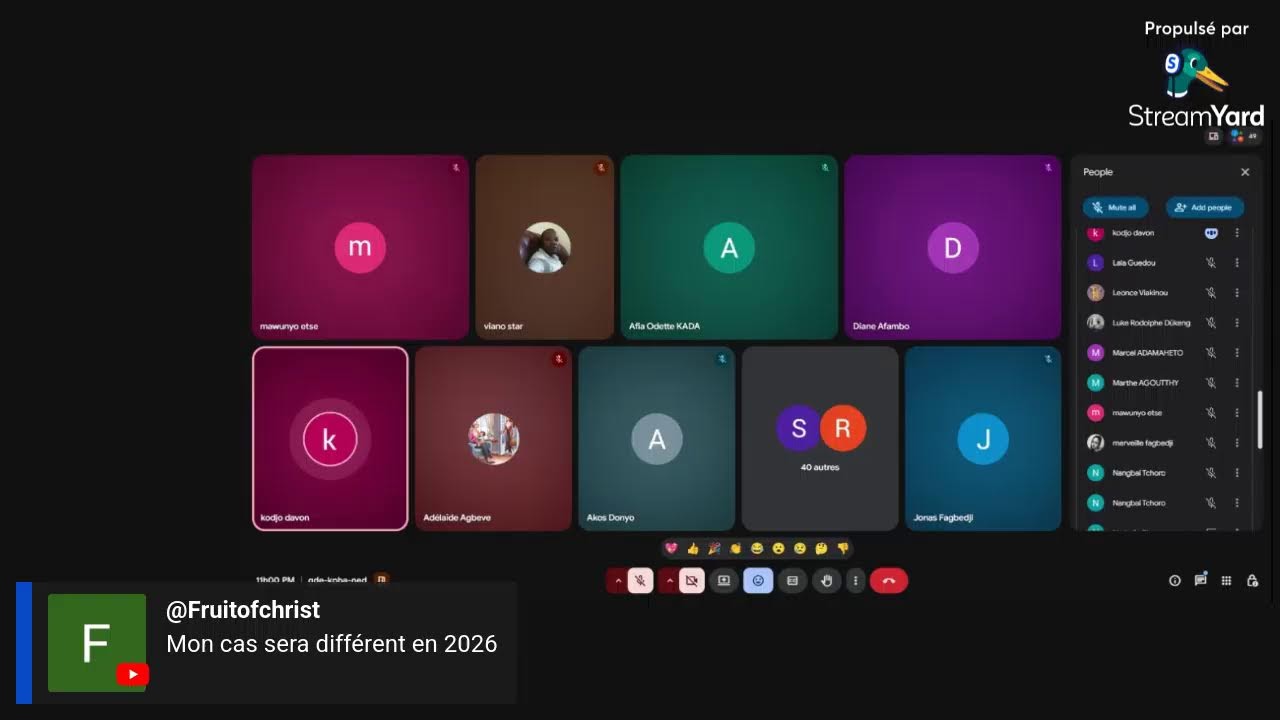
Task: Toggle mute for mawunyo etse in list
Action: (x=1211, y=413)
